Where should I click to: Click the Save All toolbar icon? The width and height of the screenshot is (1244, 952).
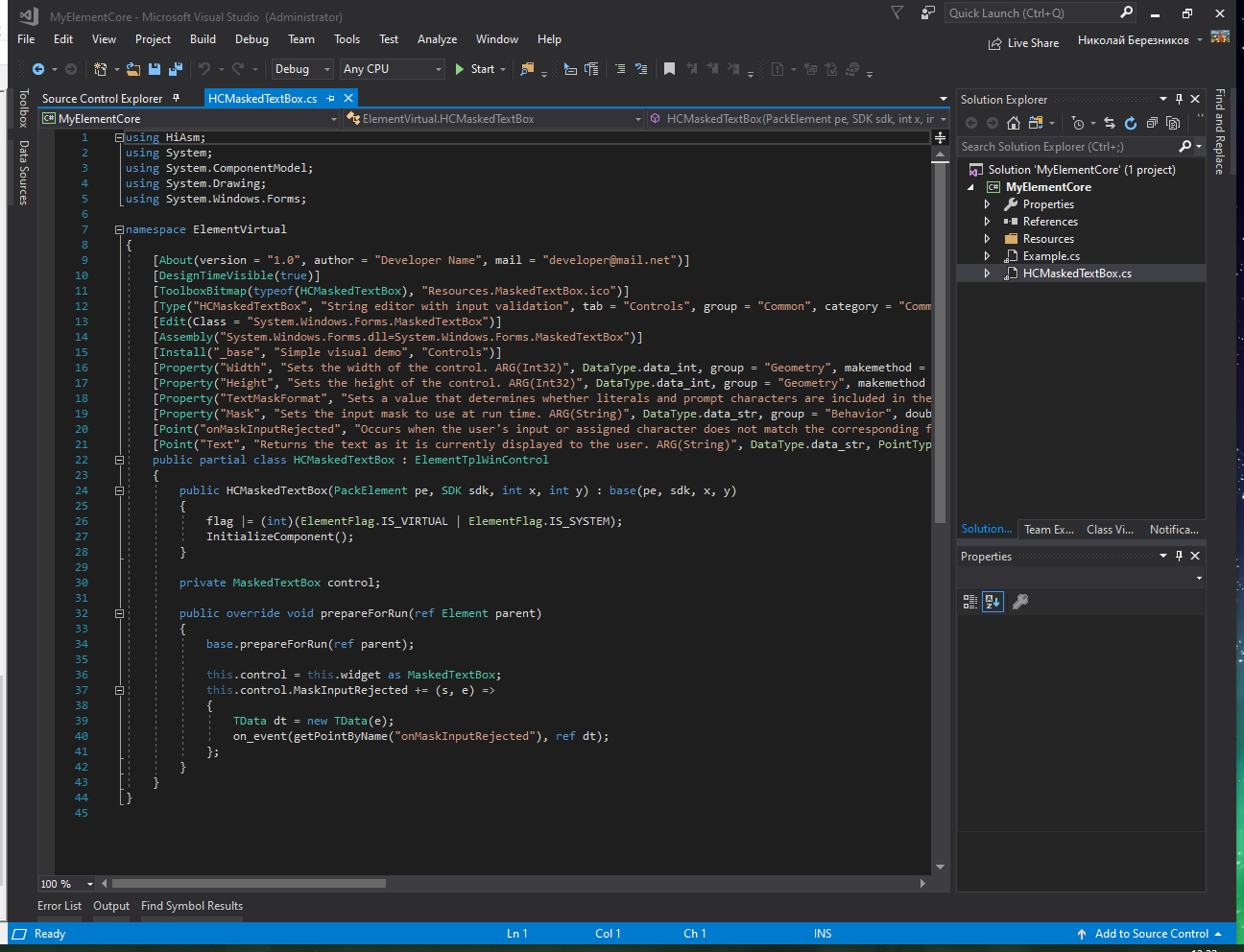pyautogui.click(x=175, y=69)
